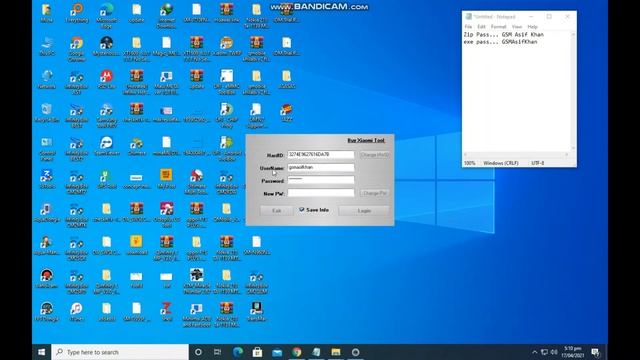Click Notepad's vertical scrollbar
The image size is (640, 360).
tap(573, 91)
